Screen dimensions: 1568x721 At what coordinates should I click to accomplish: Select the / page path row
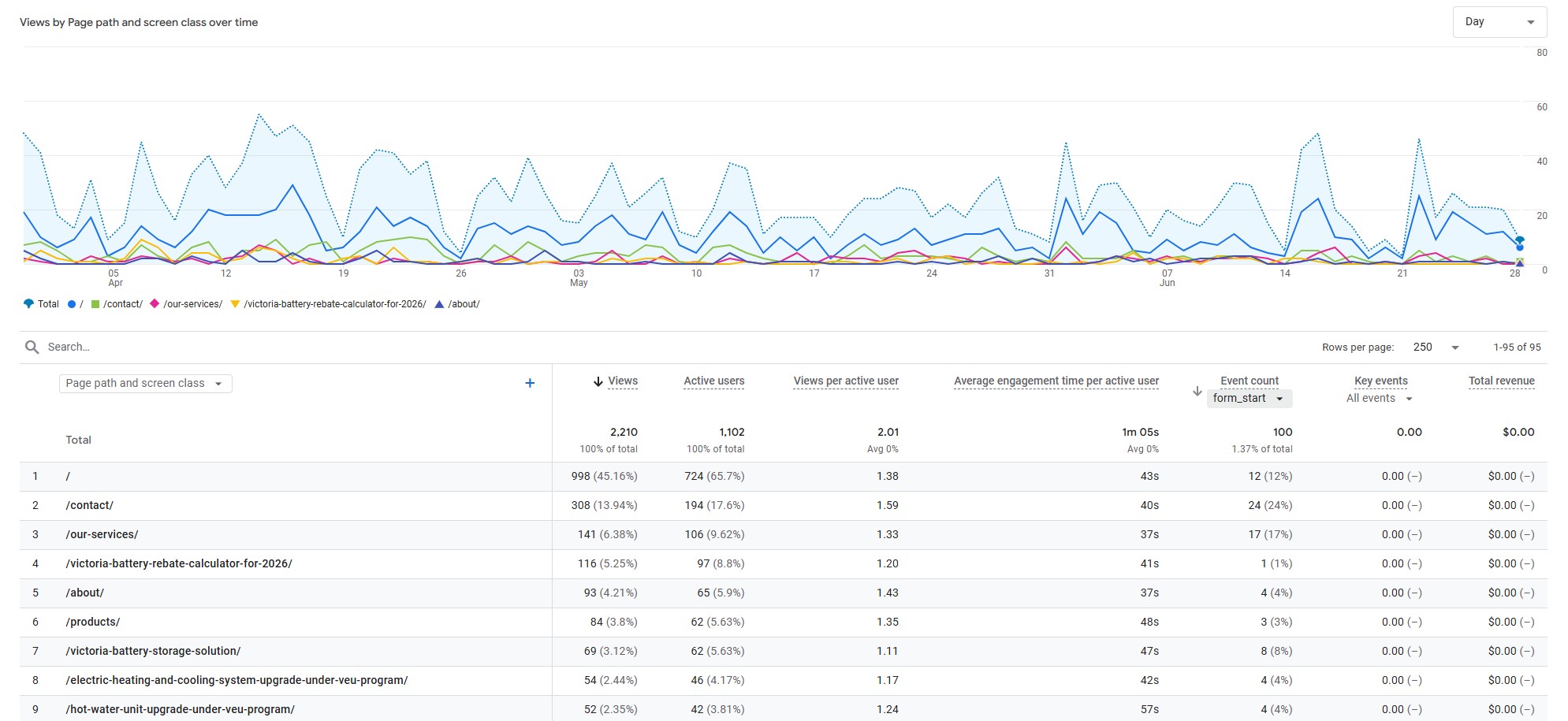[783, 476]
